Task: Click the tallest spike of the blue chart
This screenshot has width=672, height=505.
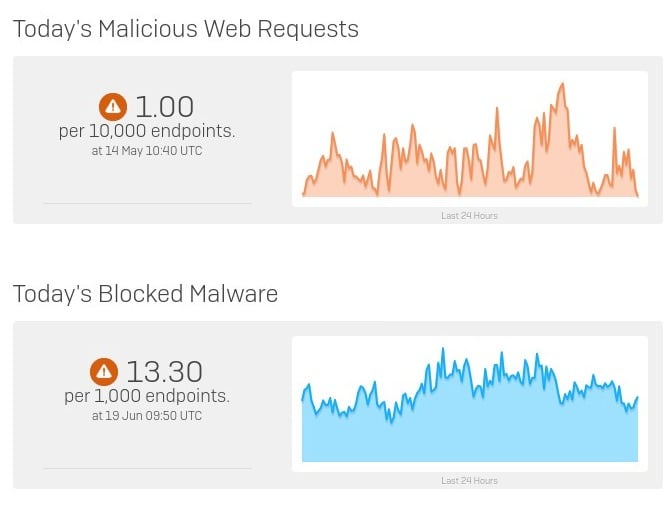Action: [x=443, y=349]
